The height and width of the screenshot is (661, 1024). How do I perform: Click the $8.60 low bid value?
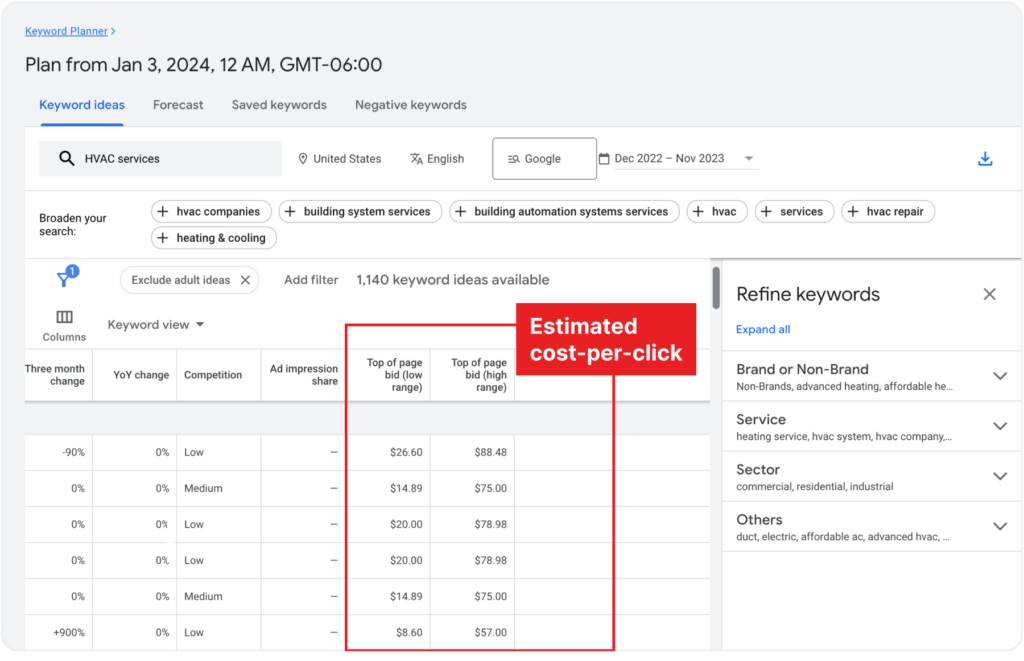tap(409, 632)
